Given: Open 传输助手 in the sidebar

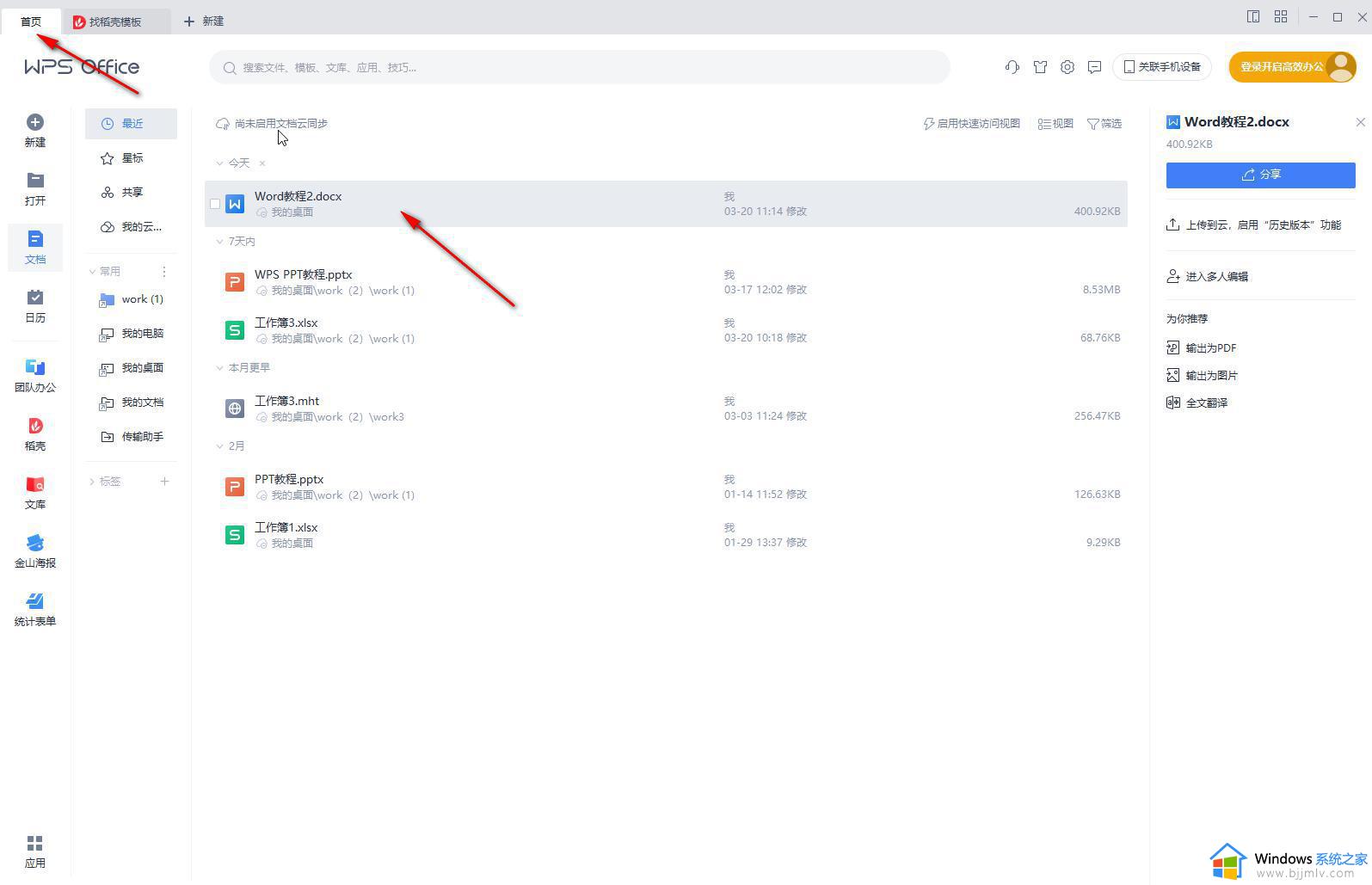Looking at the screenshot, I should tap(131, 437).
